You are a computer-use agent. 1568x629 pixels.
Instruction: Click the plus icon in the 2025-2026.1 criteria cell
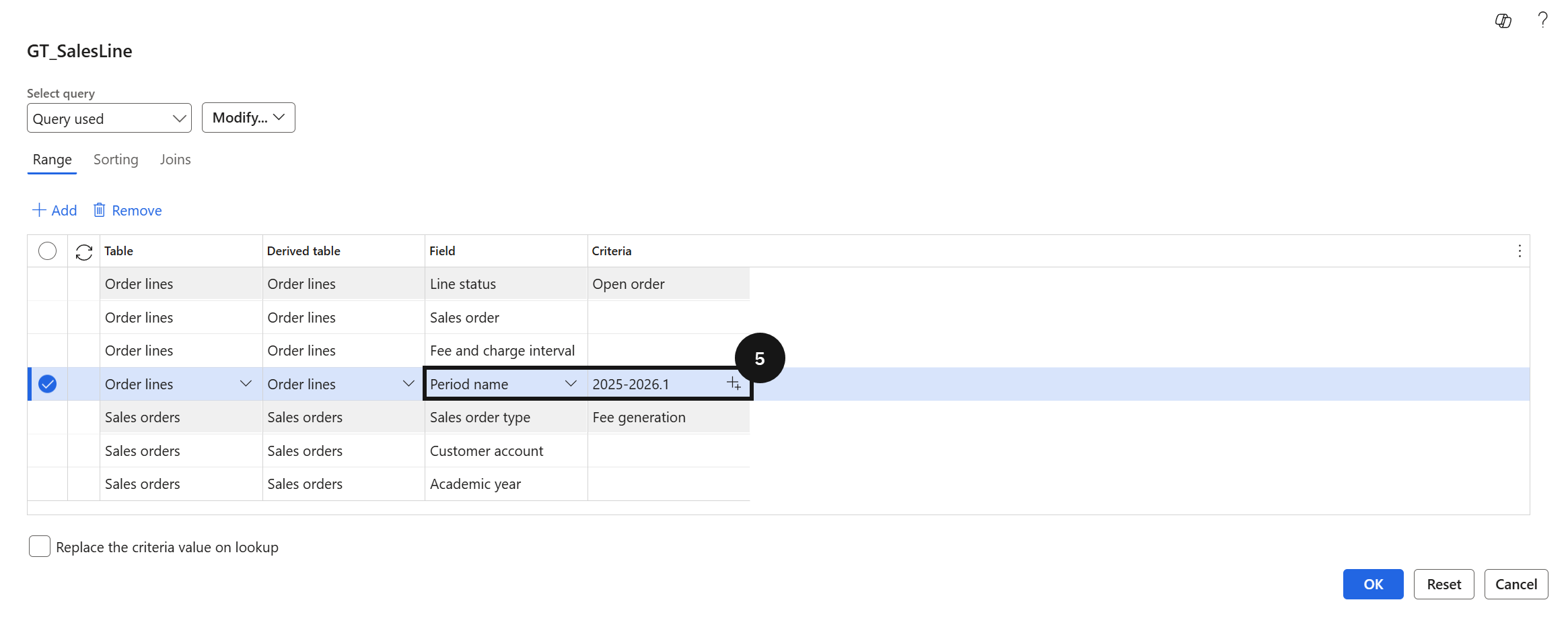pyautogui.click(x=734, y=384)
